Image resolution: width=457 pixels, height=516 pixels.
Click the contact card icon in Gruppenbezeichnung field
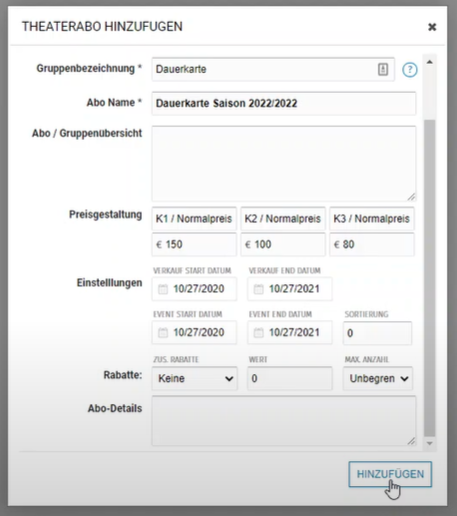click(383, 69)
